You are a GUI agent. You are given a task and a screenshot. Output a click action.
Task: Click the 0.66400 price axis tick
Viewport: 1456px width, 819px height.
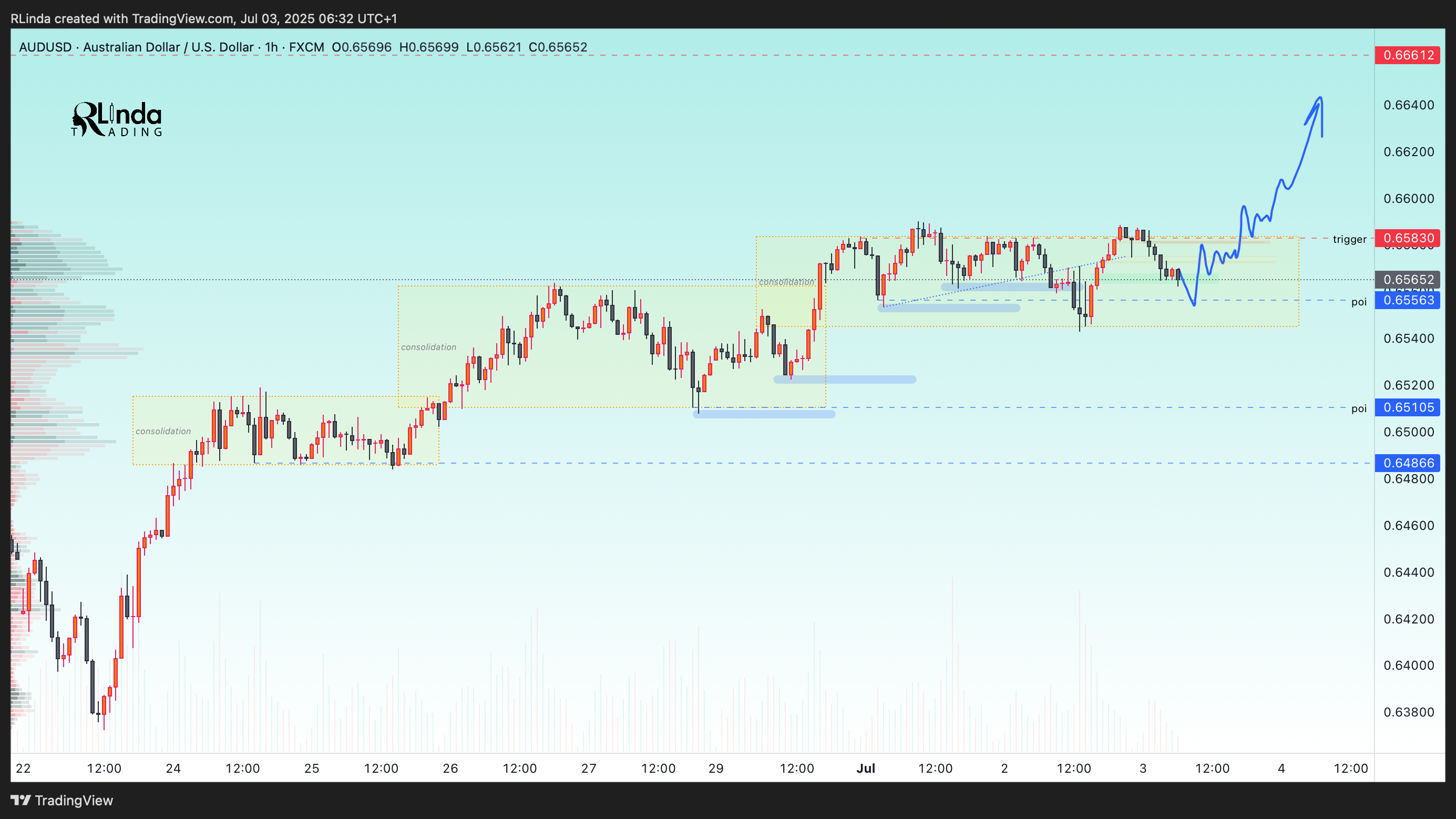click(1409, 105)
